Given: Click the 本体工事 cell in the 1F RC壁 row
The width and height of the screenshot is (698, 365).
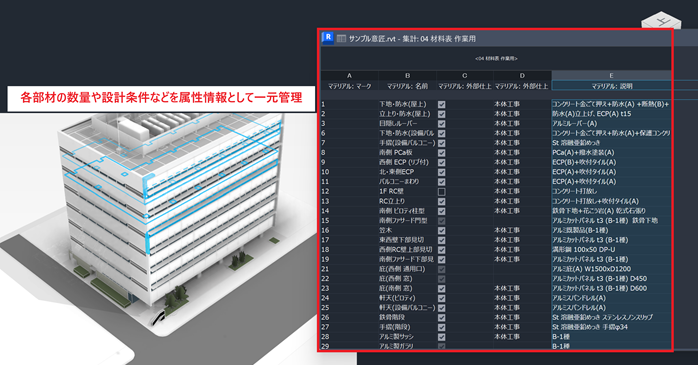Looking at the screenshot, I should (522, 191).
